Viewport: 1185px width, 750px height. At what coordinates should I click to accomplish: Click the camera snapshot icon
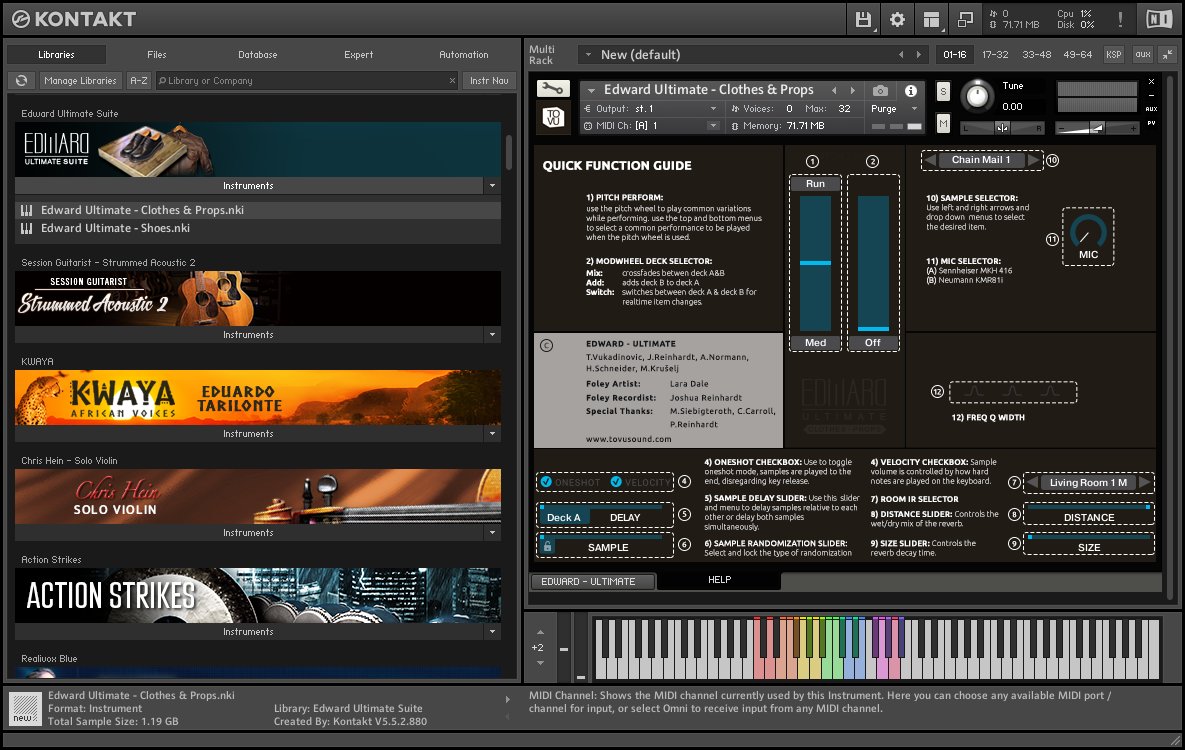(880, 90)
